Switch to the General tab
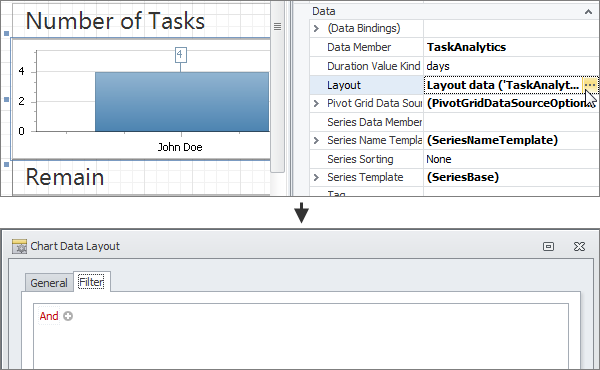 click(x=49, y=283)
